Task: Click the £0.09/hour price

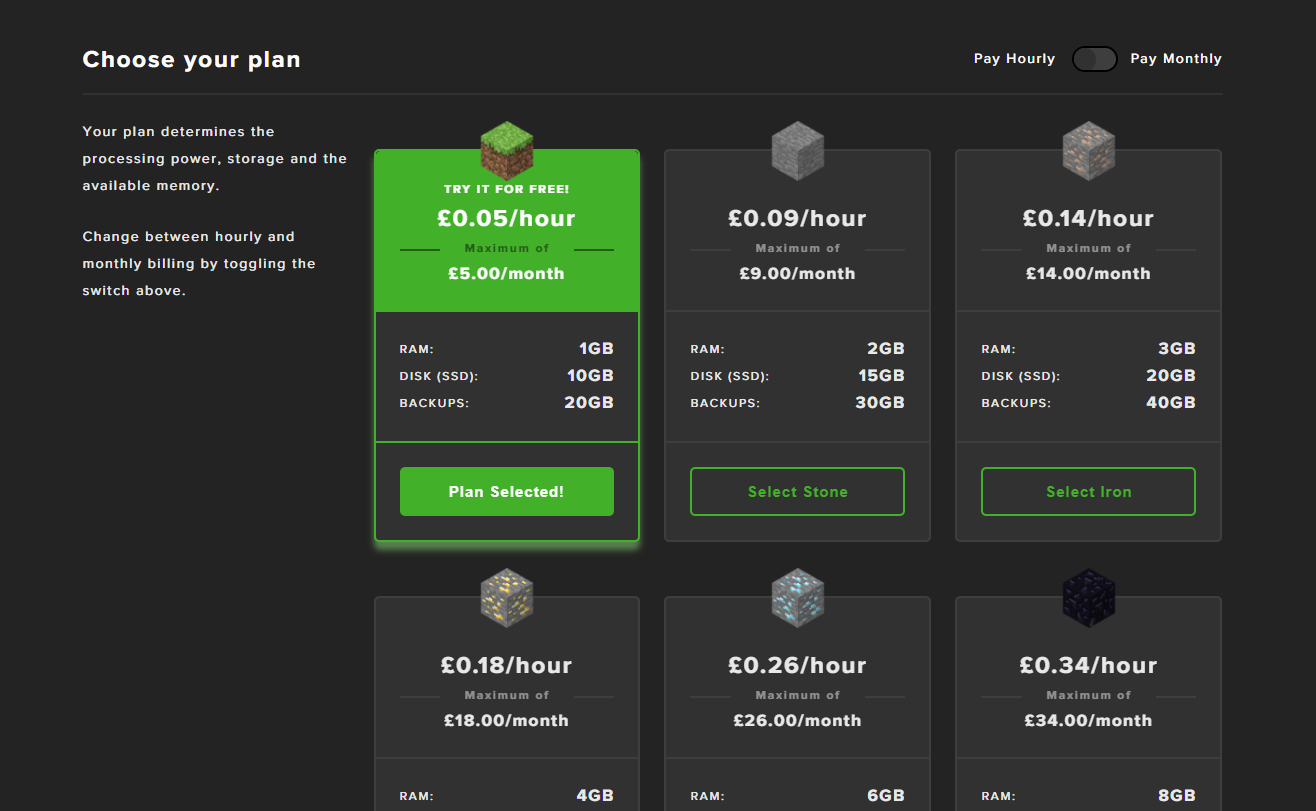Action: click(798, 218)
